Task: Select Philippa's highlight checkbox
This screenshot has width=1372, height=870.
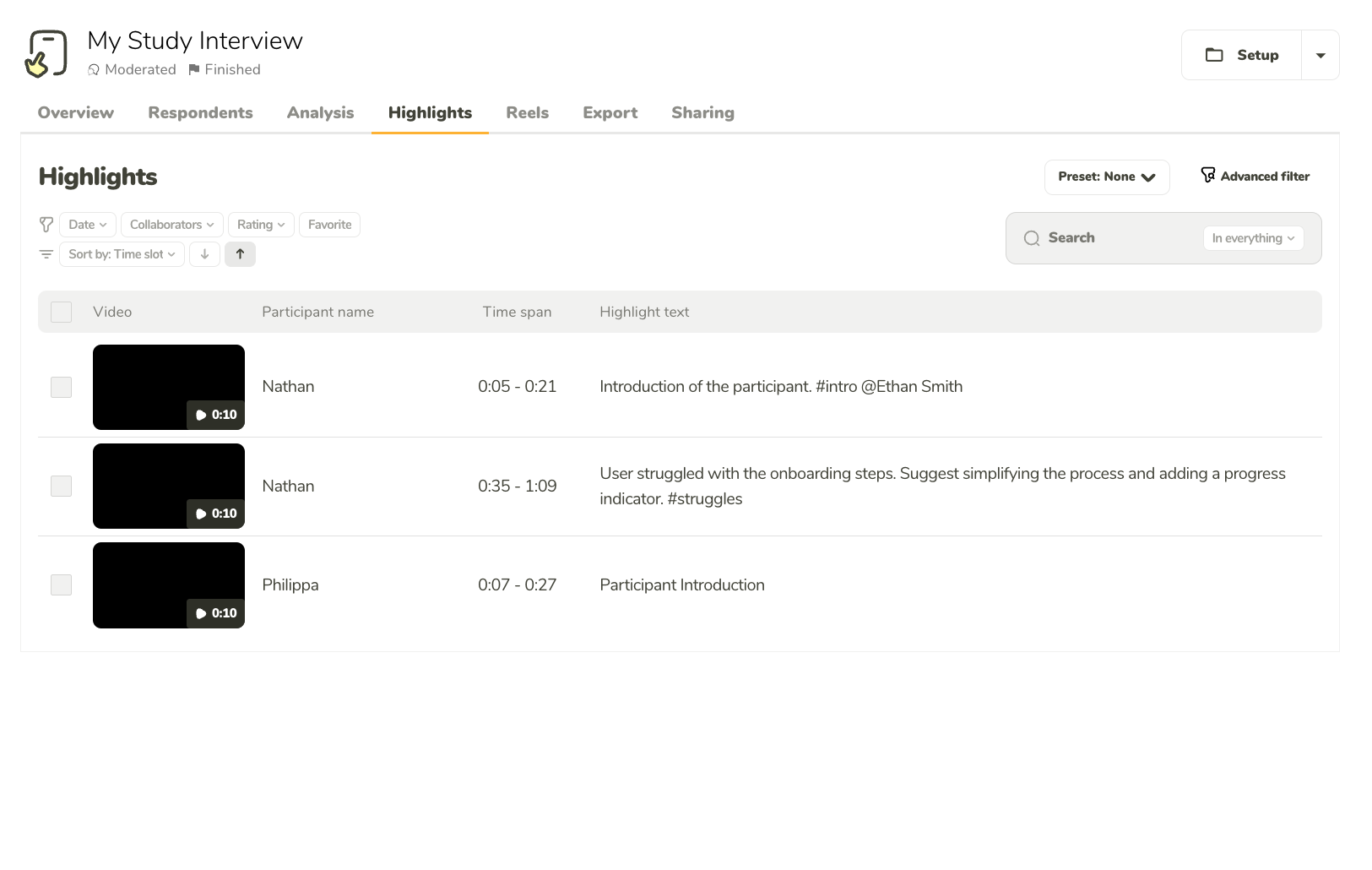Action: point(61,585)
